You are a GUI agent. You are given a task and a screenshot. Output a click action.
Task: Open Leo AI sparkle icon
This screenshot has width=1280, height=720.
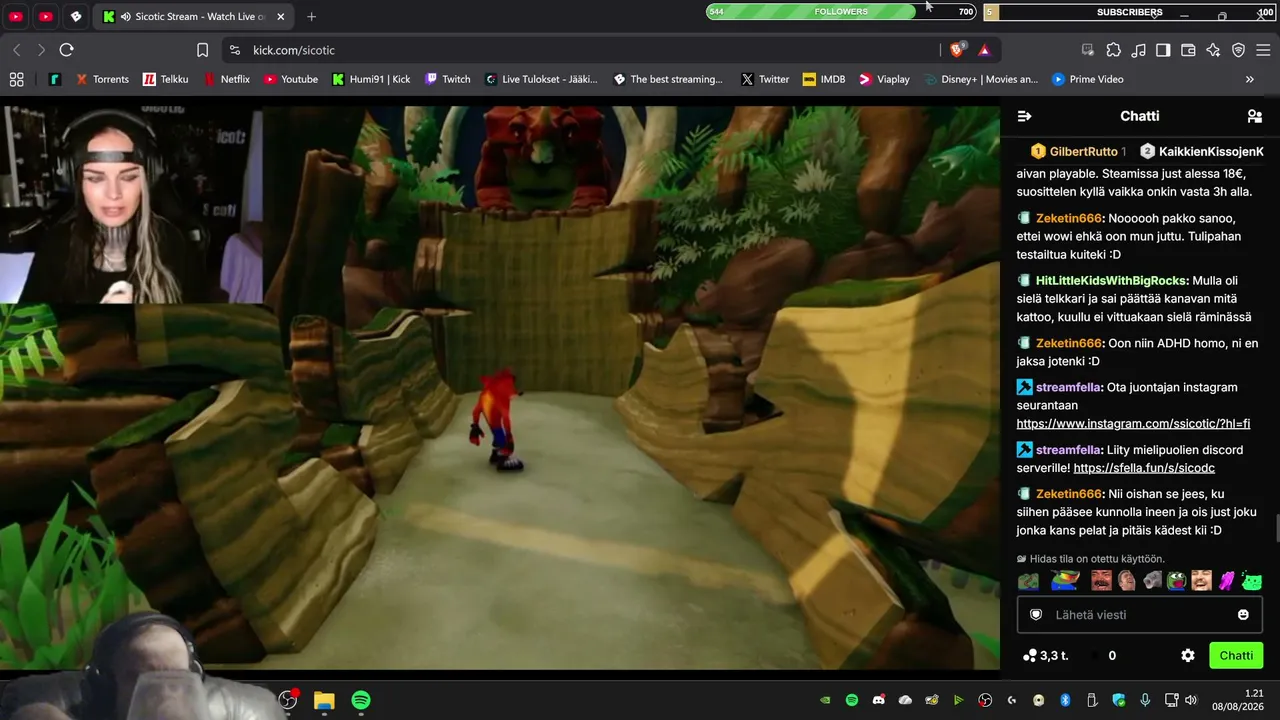[1213, 50]
